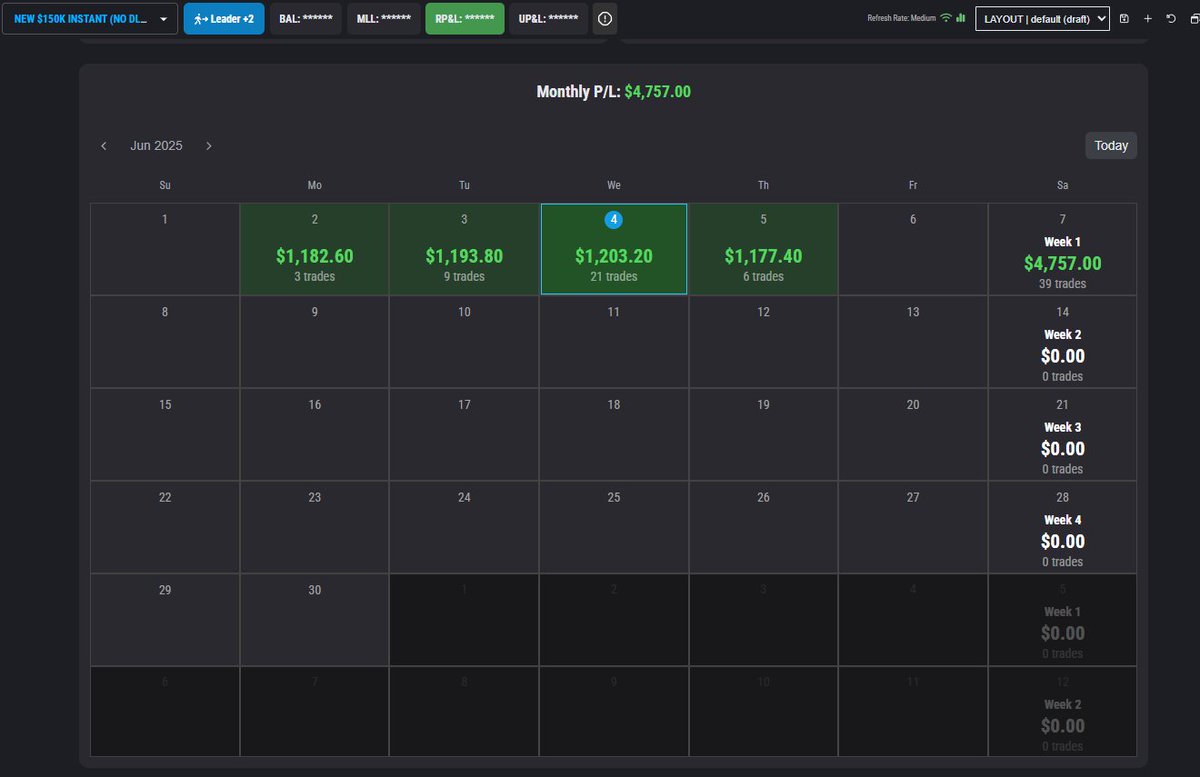The width and height of the screenshot is (1200, 777).
Task: Click next month chevron beside Jun 2025
Action: tap(209, 145)
